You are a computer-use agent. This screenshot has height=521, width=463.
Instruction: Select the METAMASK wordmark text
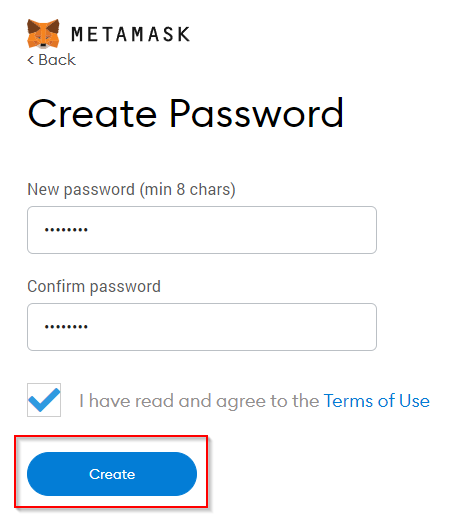click(x=131, y=34)
